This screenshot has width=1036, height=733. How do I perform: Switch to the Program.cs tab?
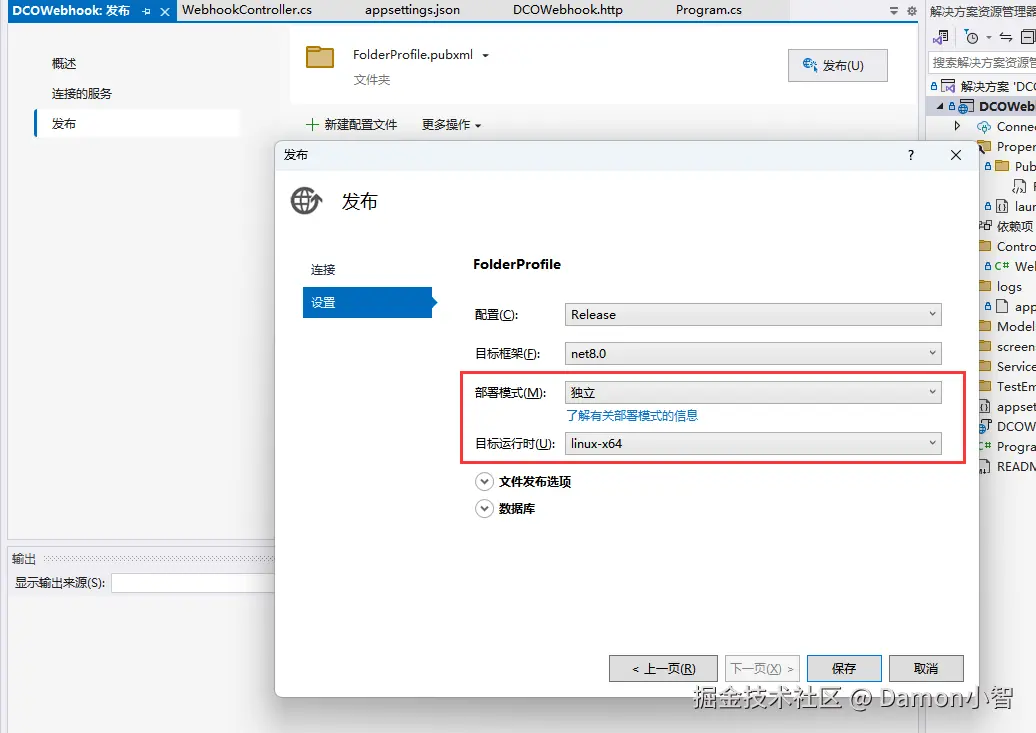point(708,10)
